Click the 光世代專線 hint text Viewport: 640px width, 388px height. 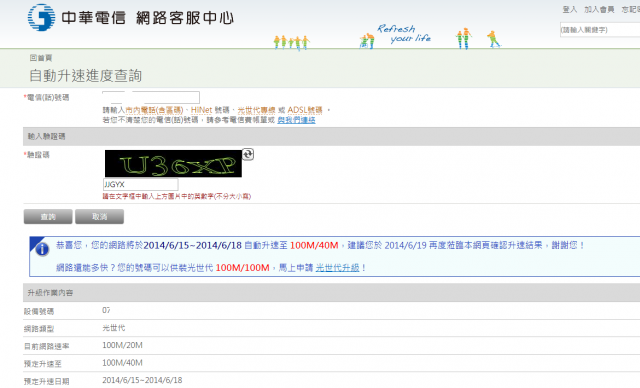click(256, 110)
